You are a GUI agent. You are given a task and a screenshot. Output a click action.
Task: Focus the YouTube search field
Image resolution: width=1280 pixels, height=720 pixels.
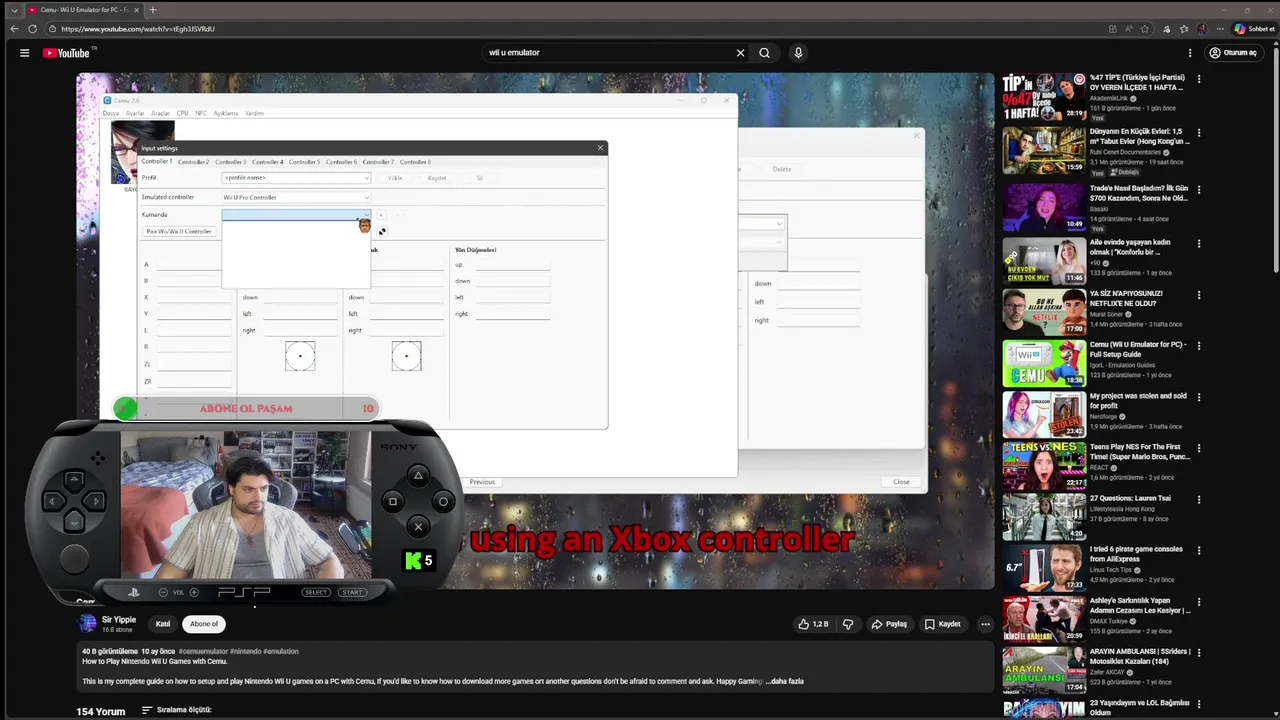coord(606,53)
